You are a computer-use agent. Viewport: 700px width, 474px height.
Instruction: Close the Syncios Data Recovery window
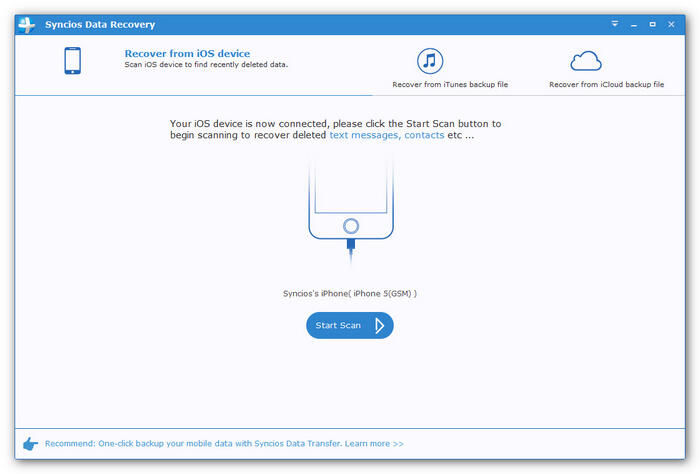[671, 23]
